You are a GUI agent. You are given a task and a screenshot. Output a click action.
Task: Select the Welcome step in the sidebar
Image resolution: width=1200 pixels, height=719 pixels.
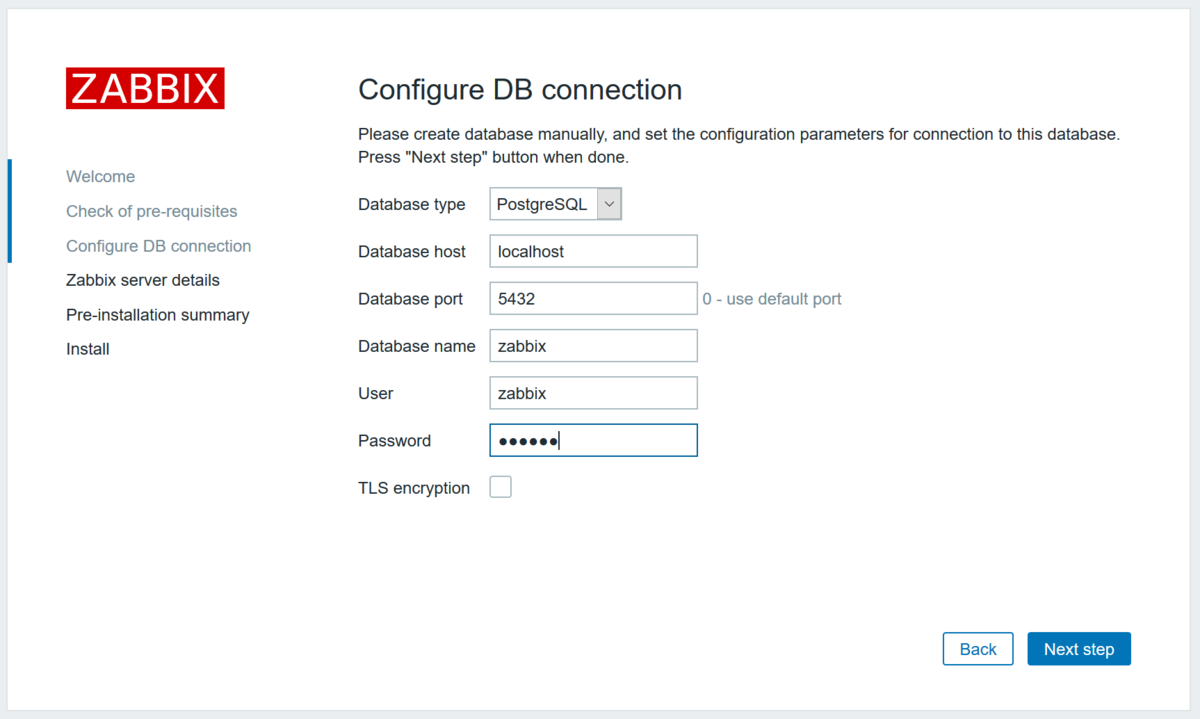(x=100, y=176)
